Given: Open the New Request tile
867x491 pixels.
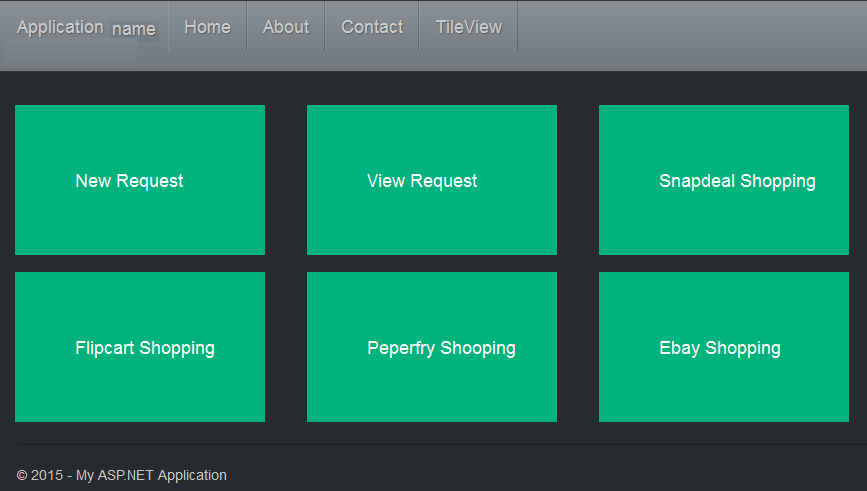Looking at the screenshot, I should click(x=140, y=180).
